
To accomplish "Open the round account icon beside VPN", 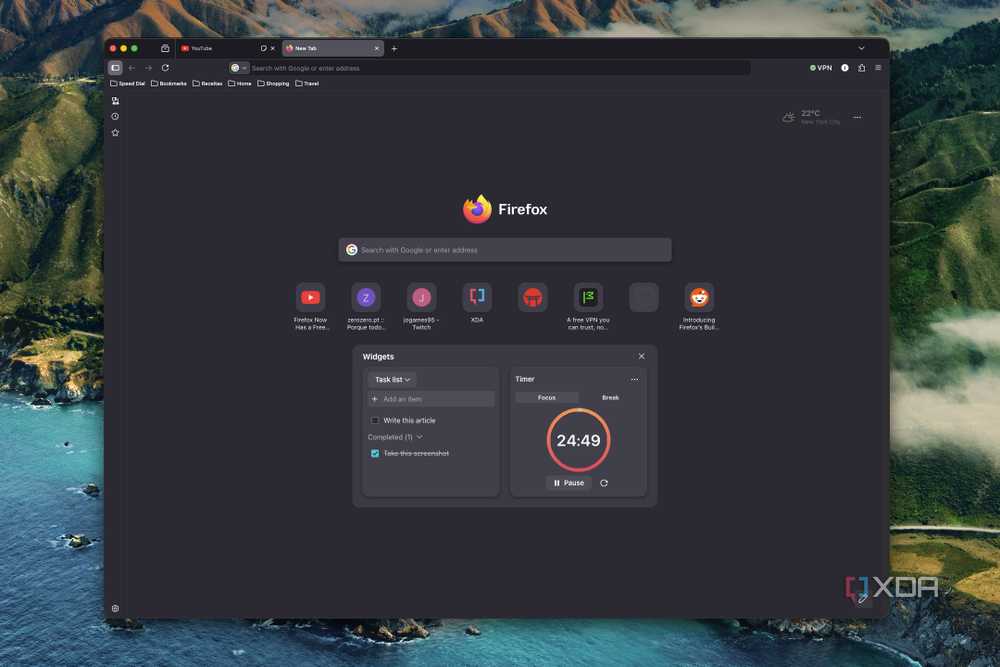I will 845,68.
